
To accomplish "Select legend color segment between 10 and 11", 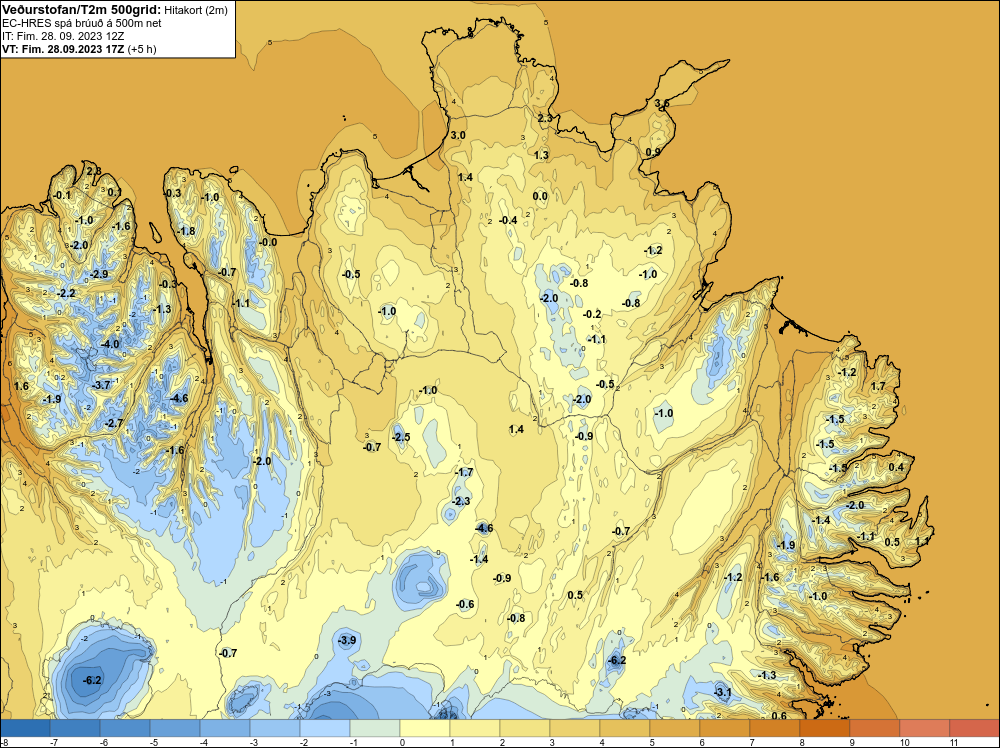I will pos(925,728).
